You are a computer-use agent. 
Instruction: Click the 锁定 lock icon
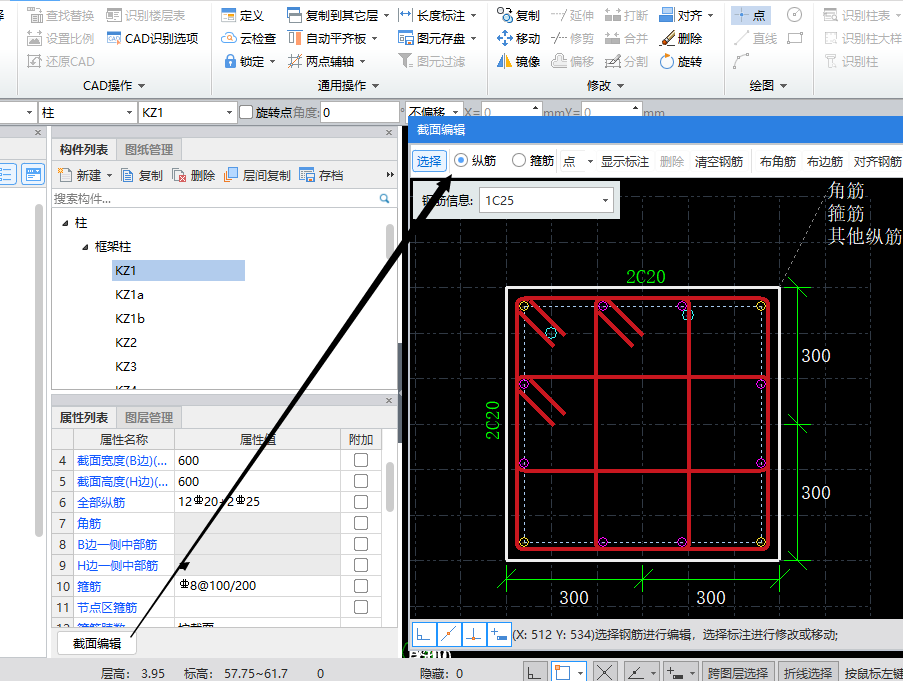click(230, 61)
